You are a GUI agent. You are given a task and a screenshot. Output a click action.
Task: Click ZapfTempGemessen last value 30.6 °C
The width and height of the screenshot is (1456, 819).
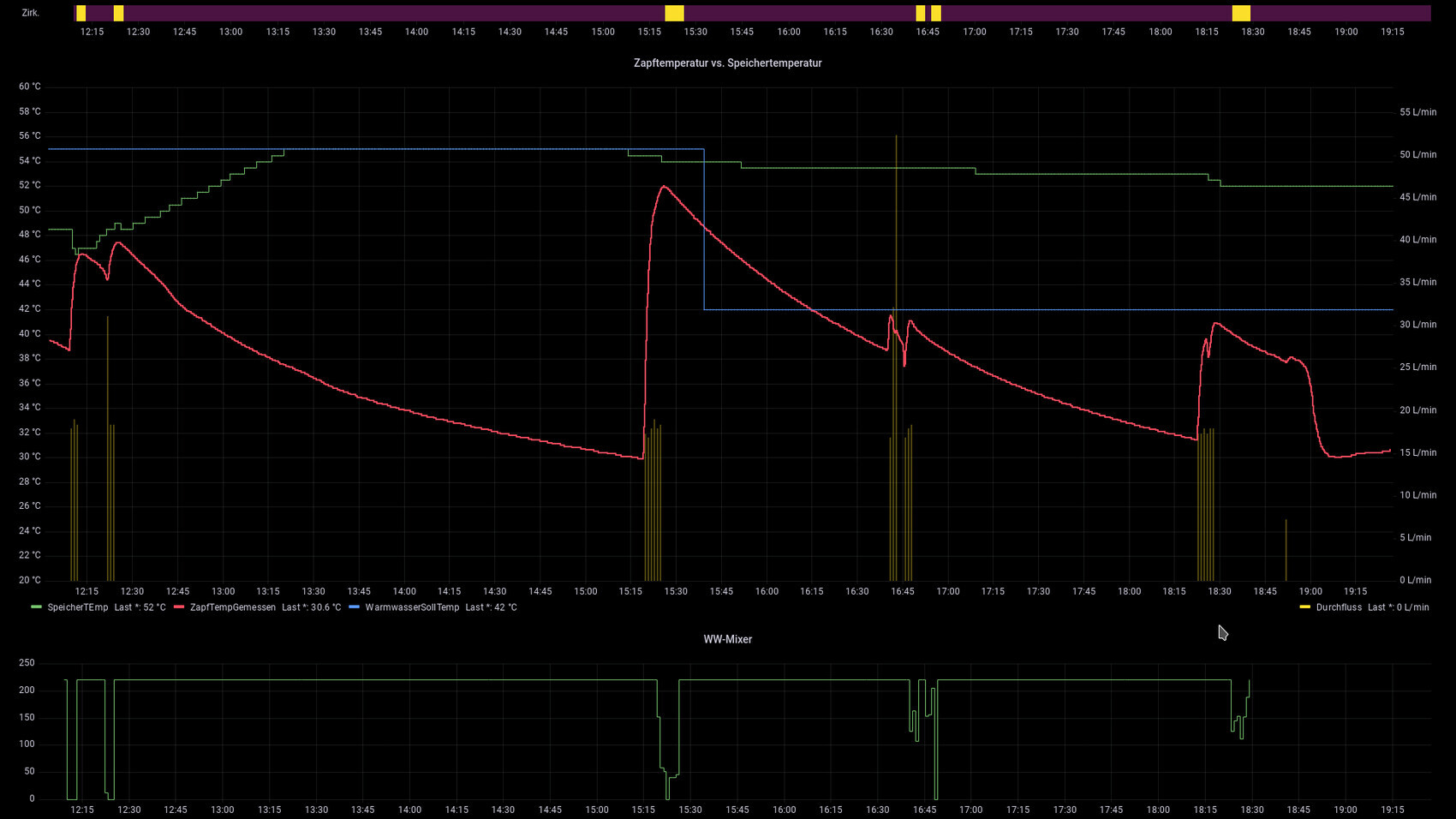[312, 607]
